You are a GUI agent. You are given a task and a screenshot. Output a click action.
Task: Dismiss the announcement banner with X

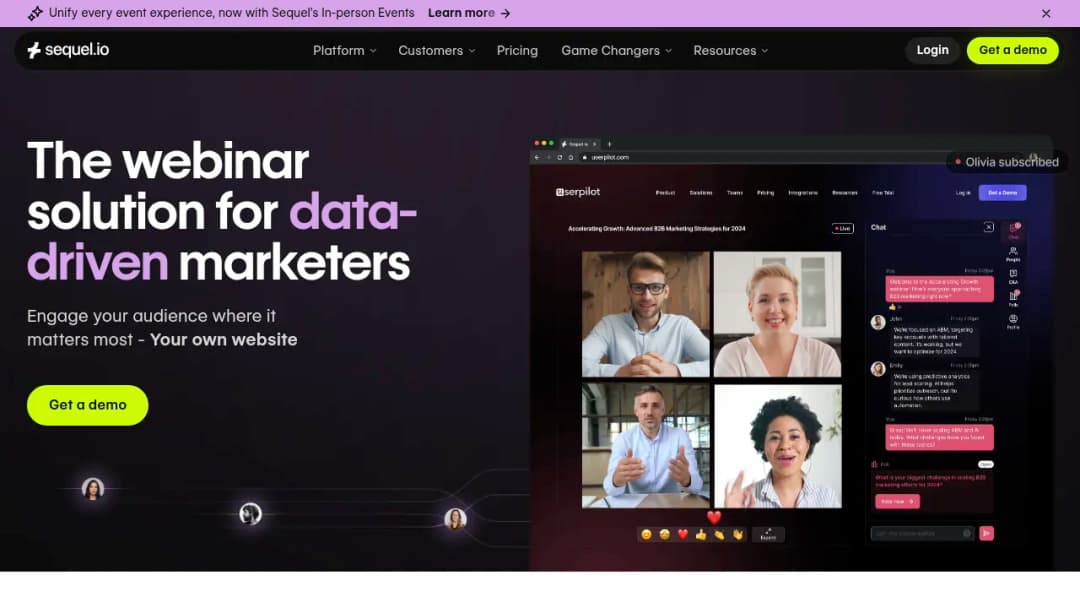pos(1046,13)
